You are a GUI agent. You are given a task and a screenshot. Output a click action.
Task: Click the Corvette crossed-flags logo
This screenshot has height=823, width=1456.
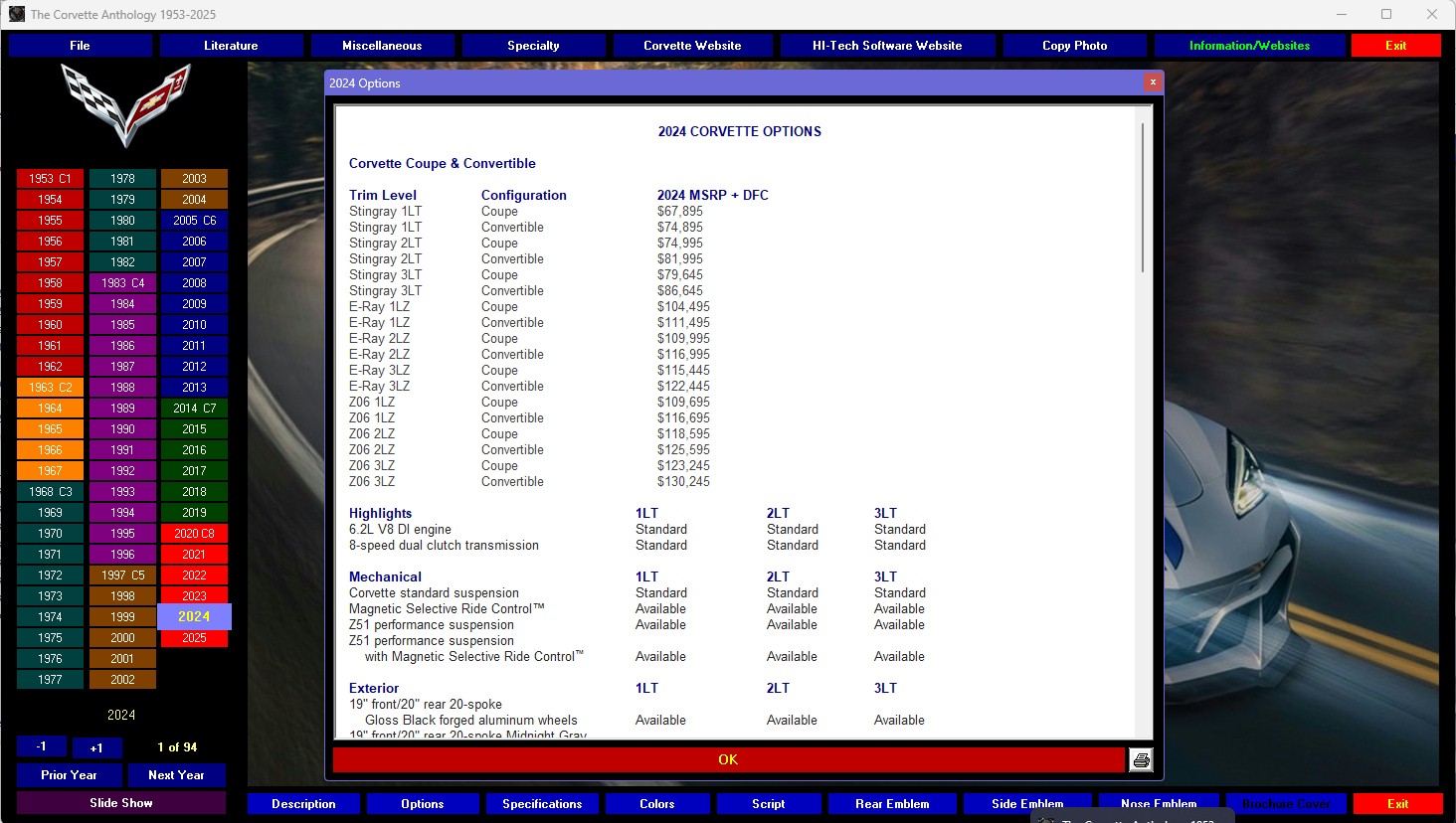pos(125,104)
